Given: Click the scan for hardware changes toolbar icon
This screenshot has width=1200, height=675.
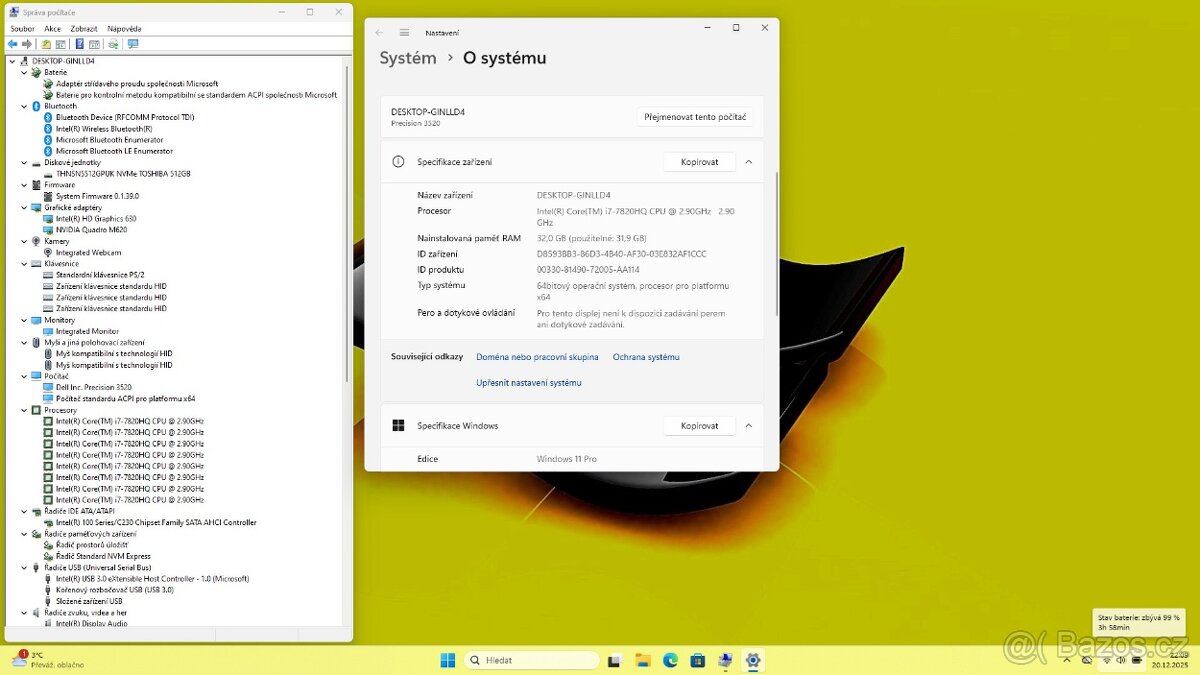Looking at the screenshot, I should (115, 44).
